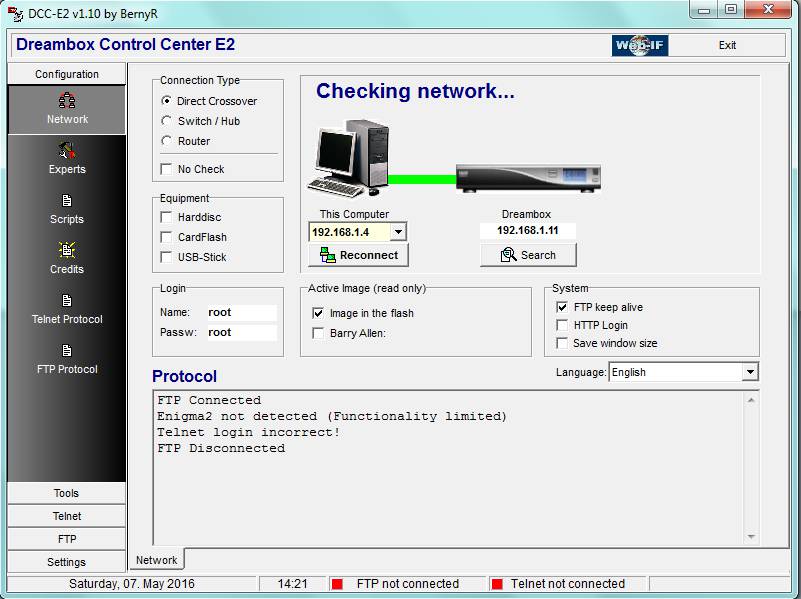801x599 pixels.
Task: Click the Reconnect button
Action: coord(358,255)
